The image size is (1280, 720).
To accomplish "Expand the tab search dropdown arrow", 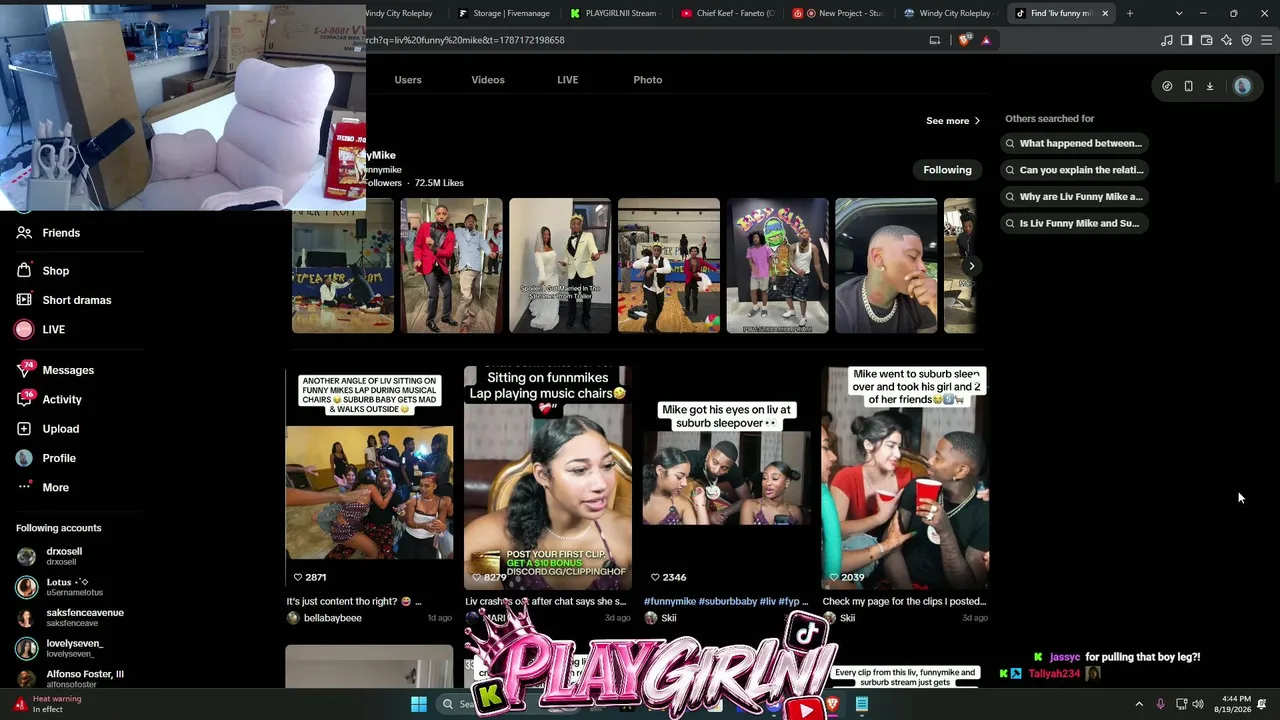I will [1179, 13].
